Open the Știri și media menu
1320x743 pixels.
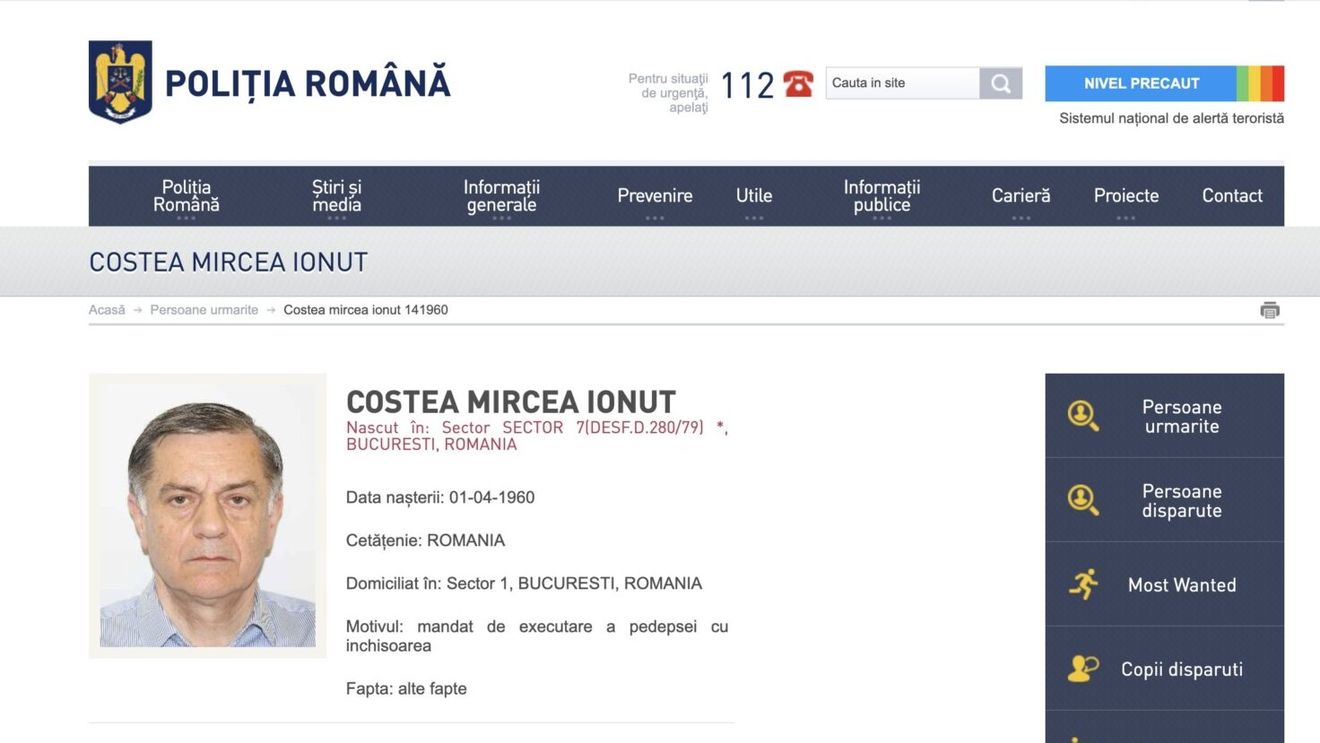click(x=337, y=196)
